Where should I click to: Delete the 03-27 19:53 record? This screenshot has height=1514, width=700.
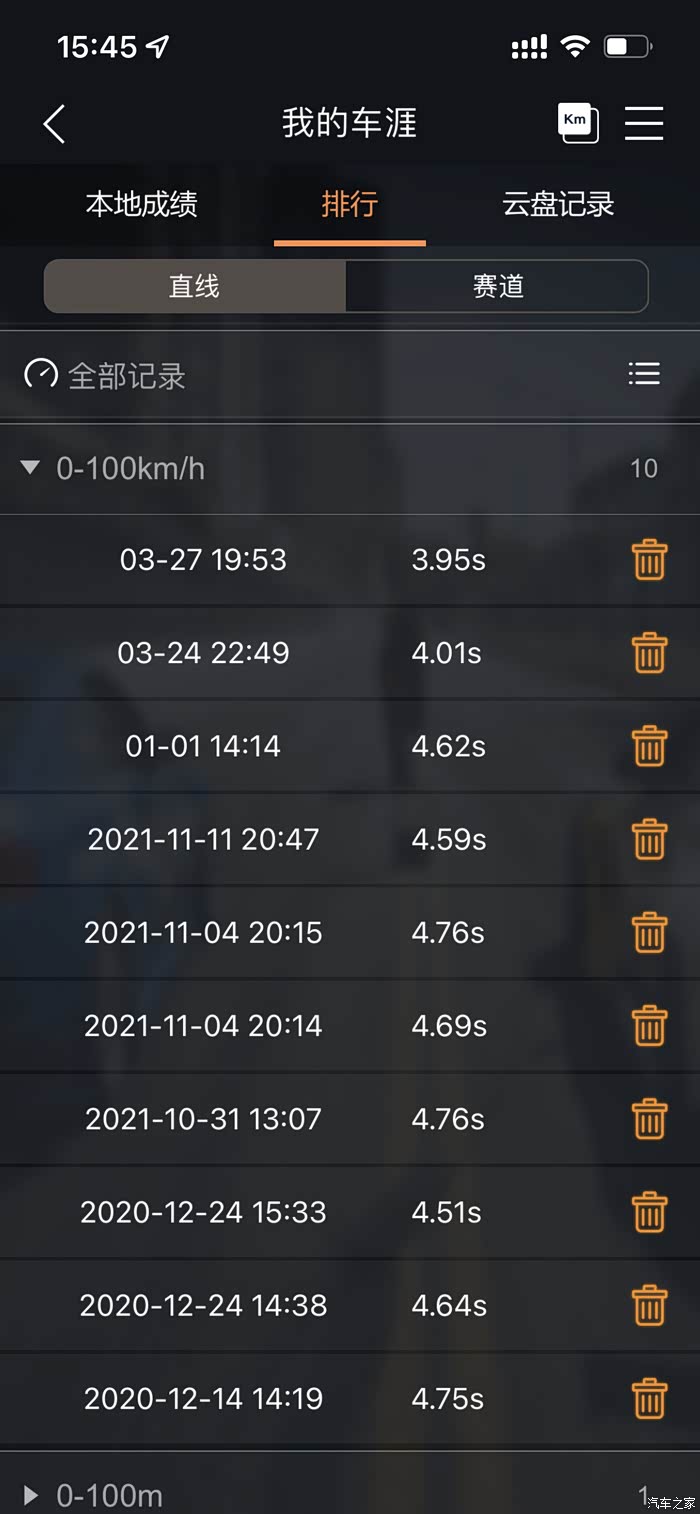coord(649,560)
